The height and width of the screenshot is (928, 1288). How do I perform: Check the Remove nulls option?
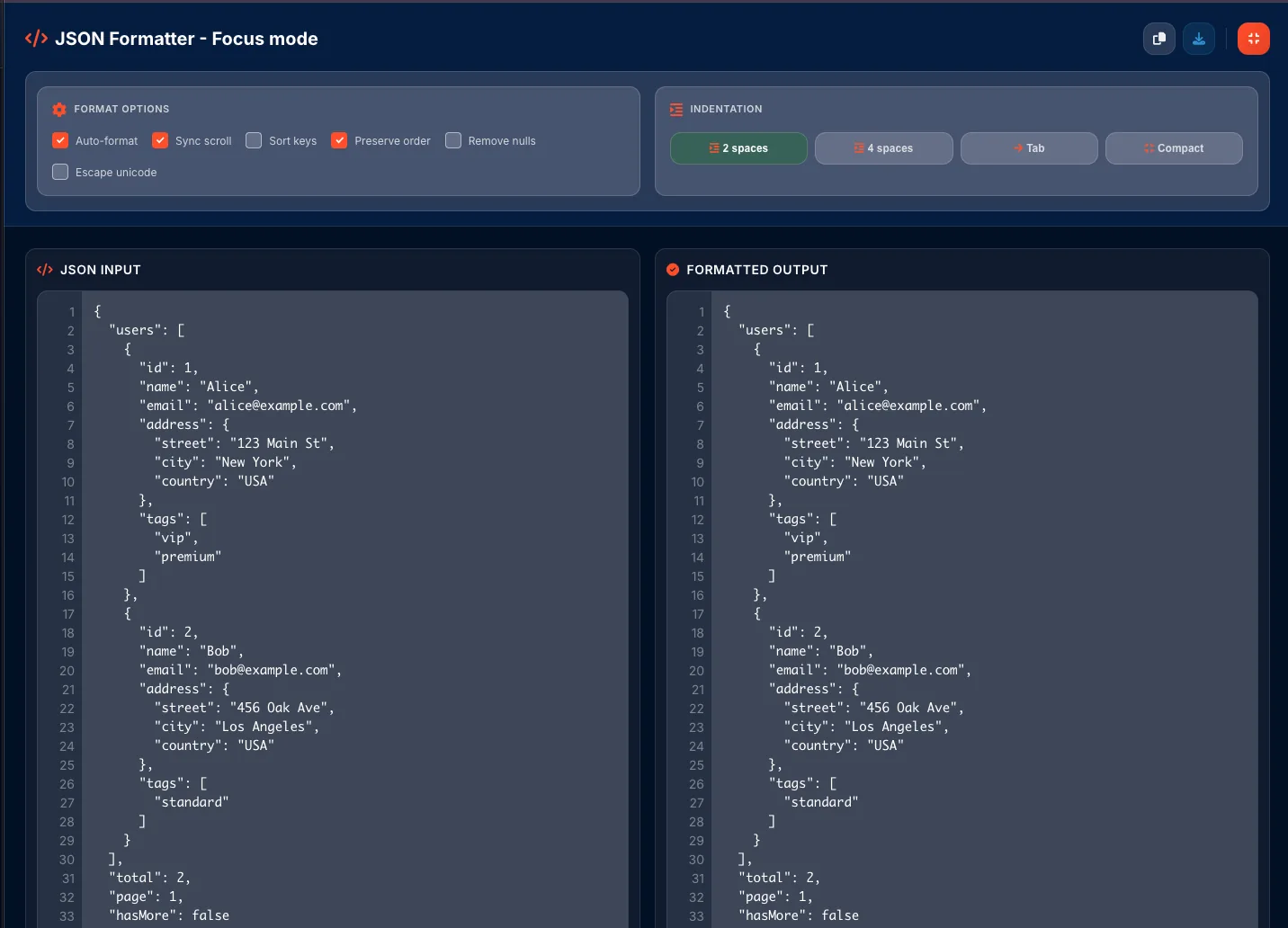pyautogui.click(x=453, y=140)
